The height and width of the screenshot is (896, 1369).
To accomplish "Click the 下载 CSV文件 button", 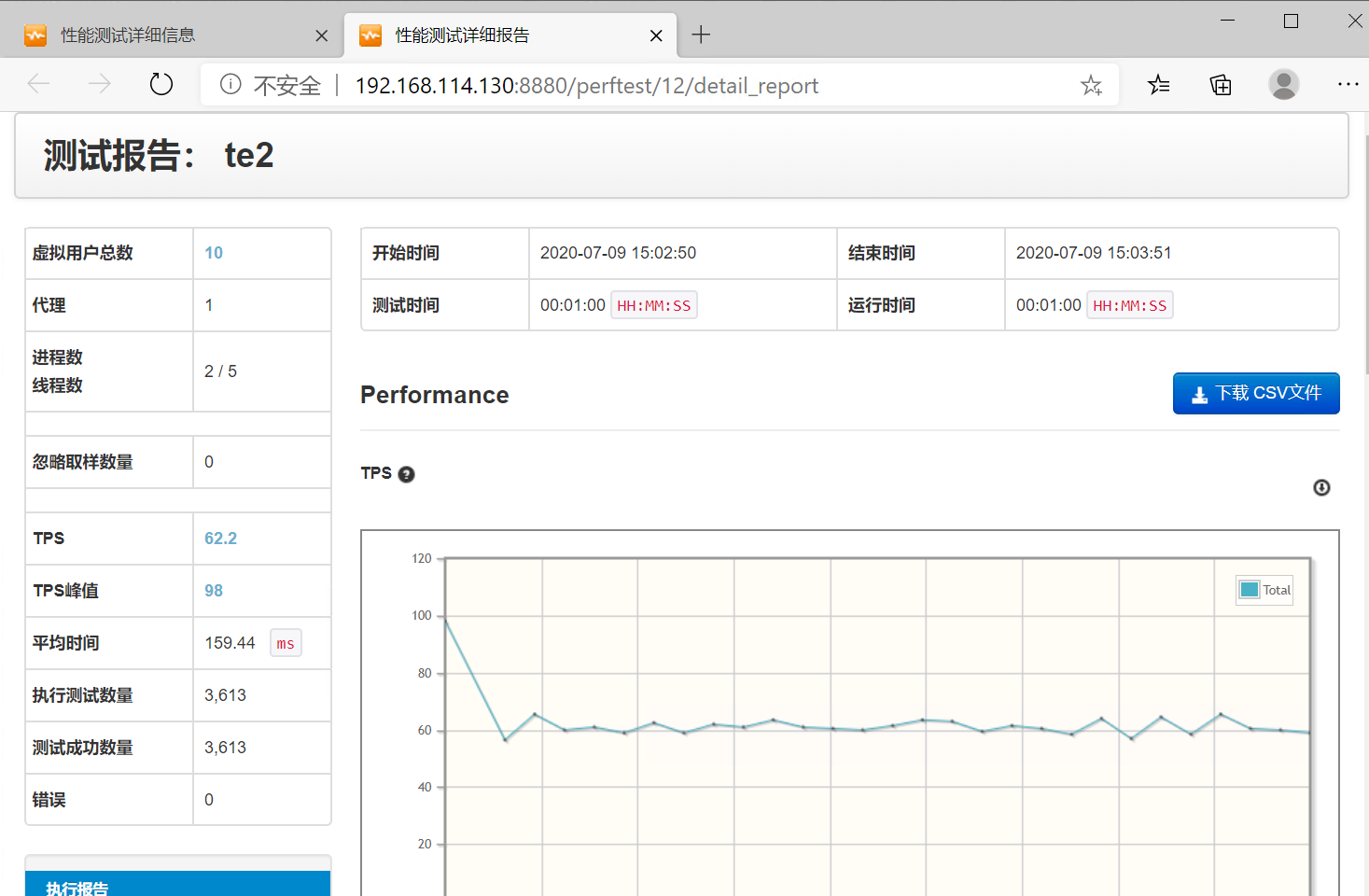I will coord(1255,393).
